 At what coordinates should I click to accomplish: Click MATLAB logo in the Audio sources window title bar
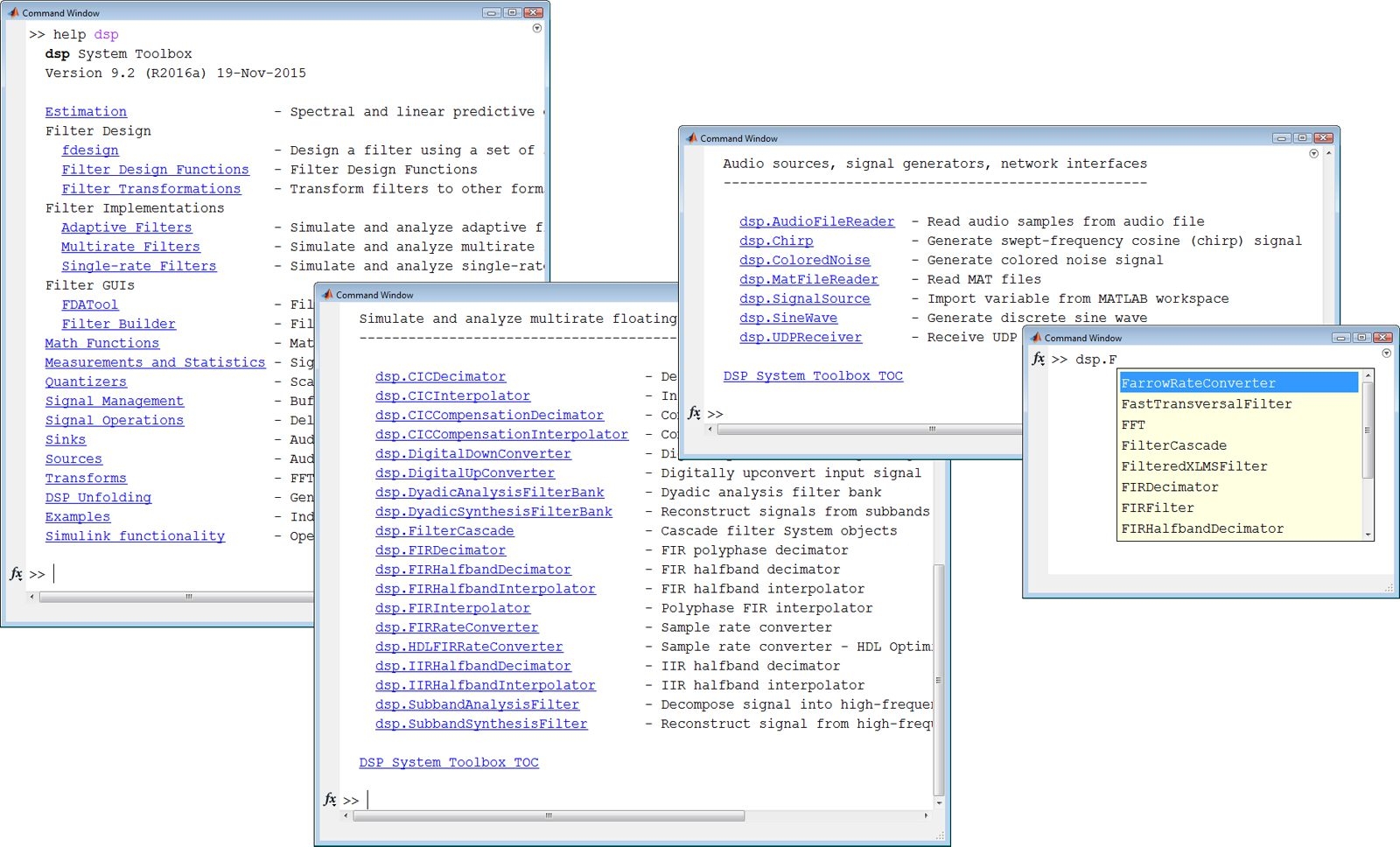pyautogui.click(x=692, y=138)
